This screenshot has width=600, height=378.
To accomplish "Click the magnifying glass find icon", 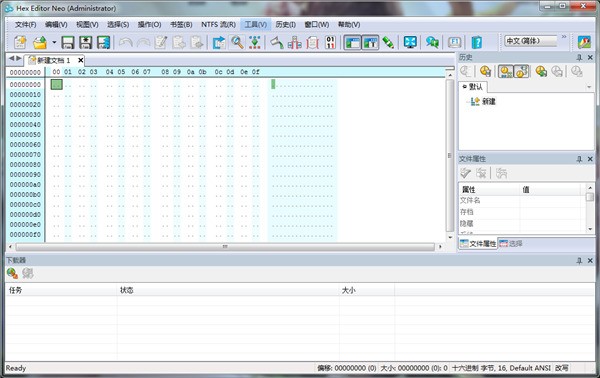I will coord(237,42).
